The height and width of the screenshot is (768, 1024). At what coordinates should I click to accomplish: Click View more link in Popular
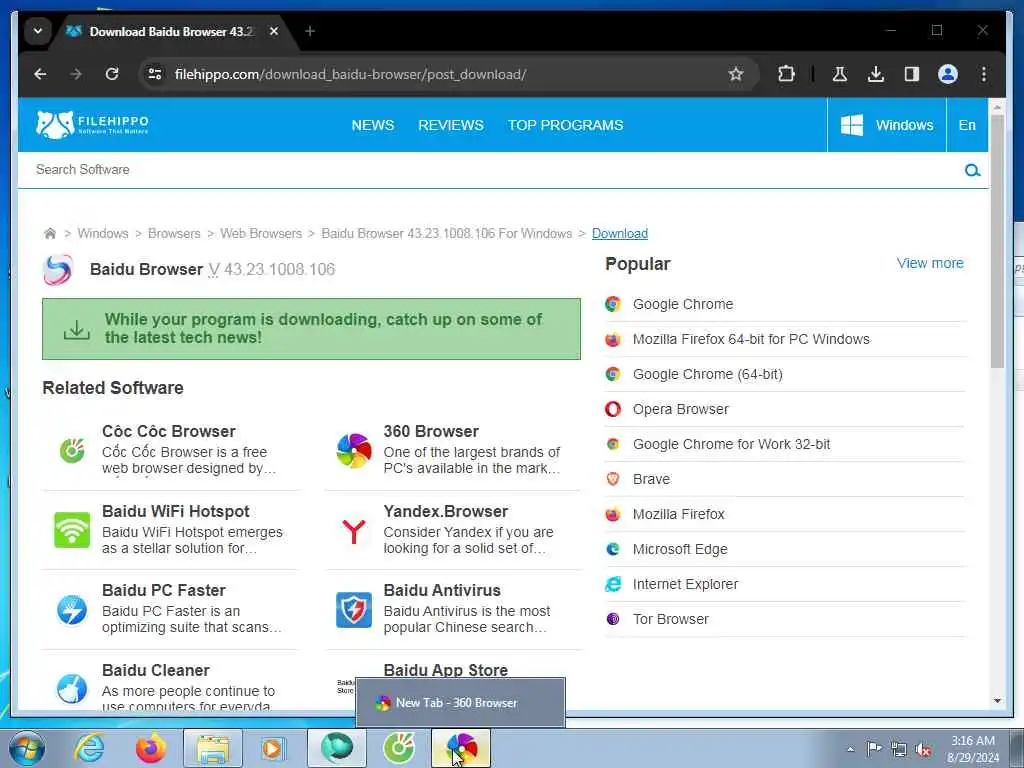930,263
